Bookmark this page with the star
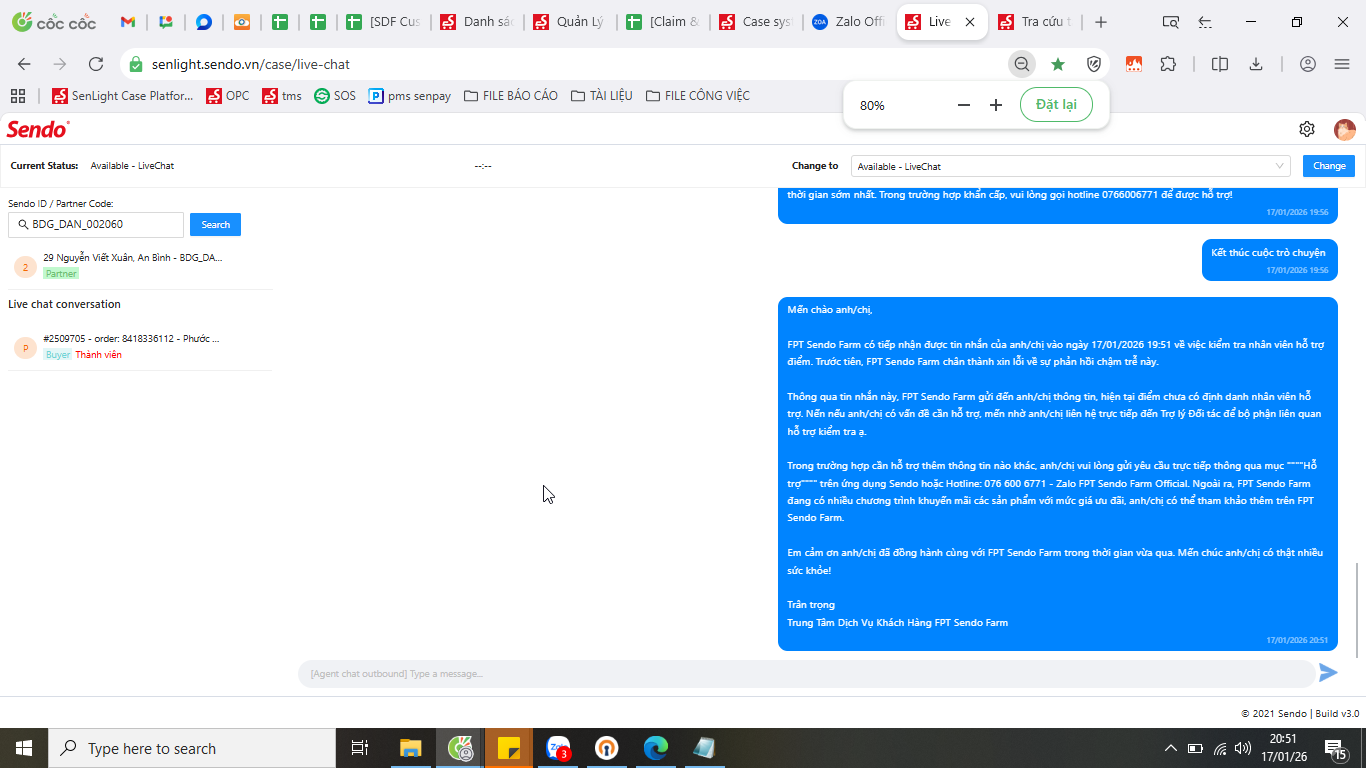 1058,64
